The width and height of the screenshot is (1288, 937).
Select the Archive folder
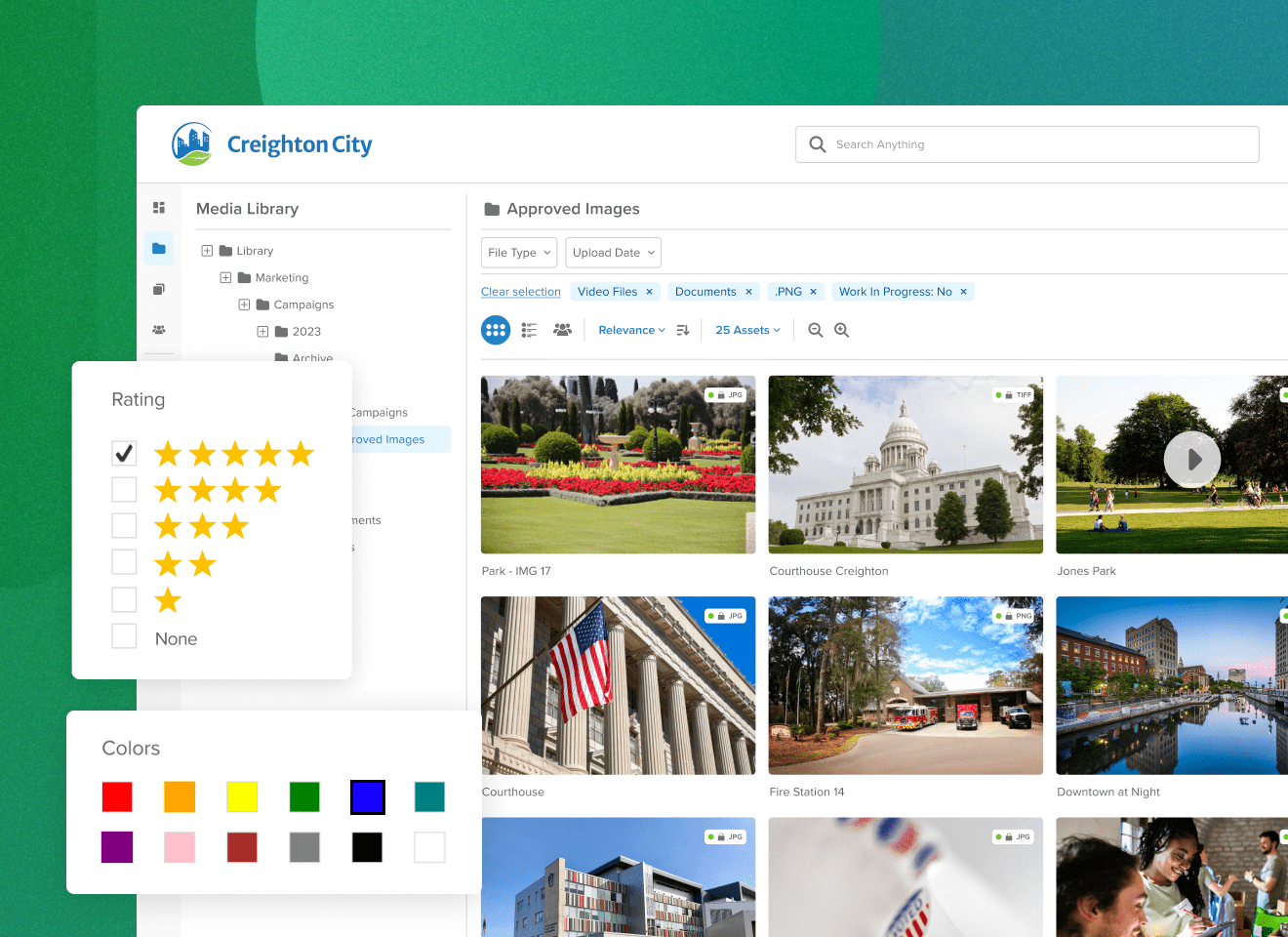(x=303, y=357)
